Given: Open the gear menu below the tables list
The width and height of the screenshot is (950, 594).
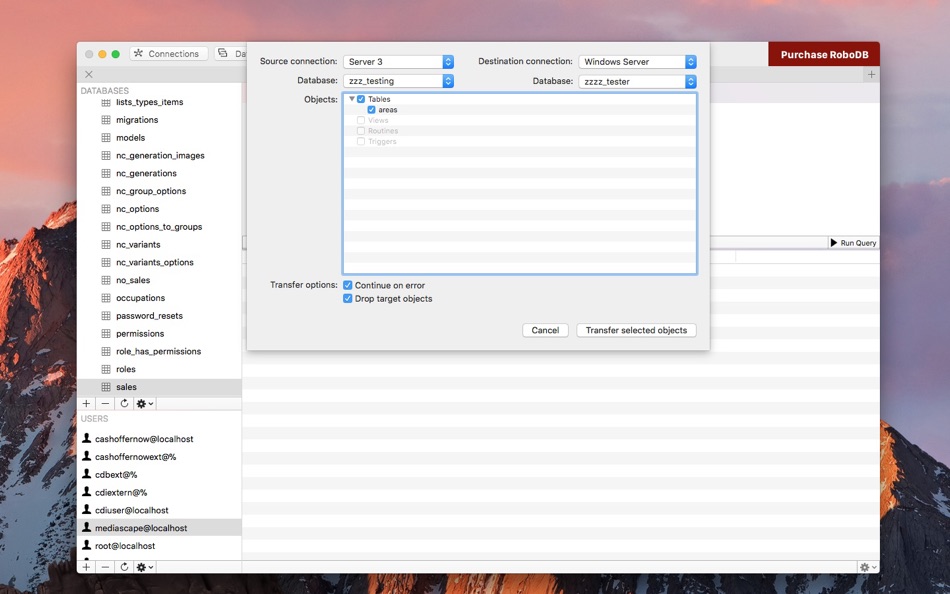Looking at the screenshot, I should tap(145, 404).
